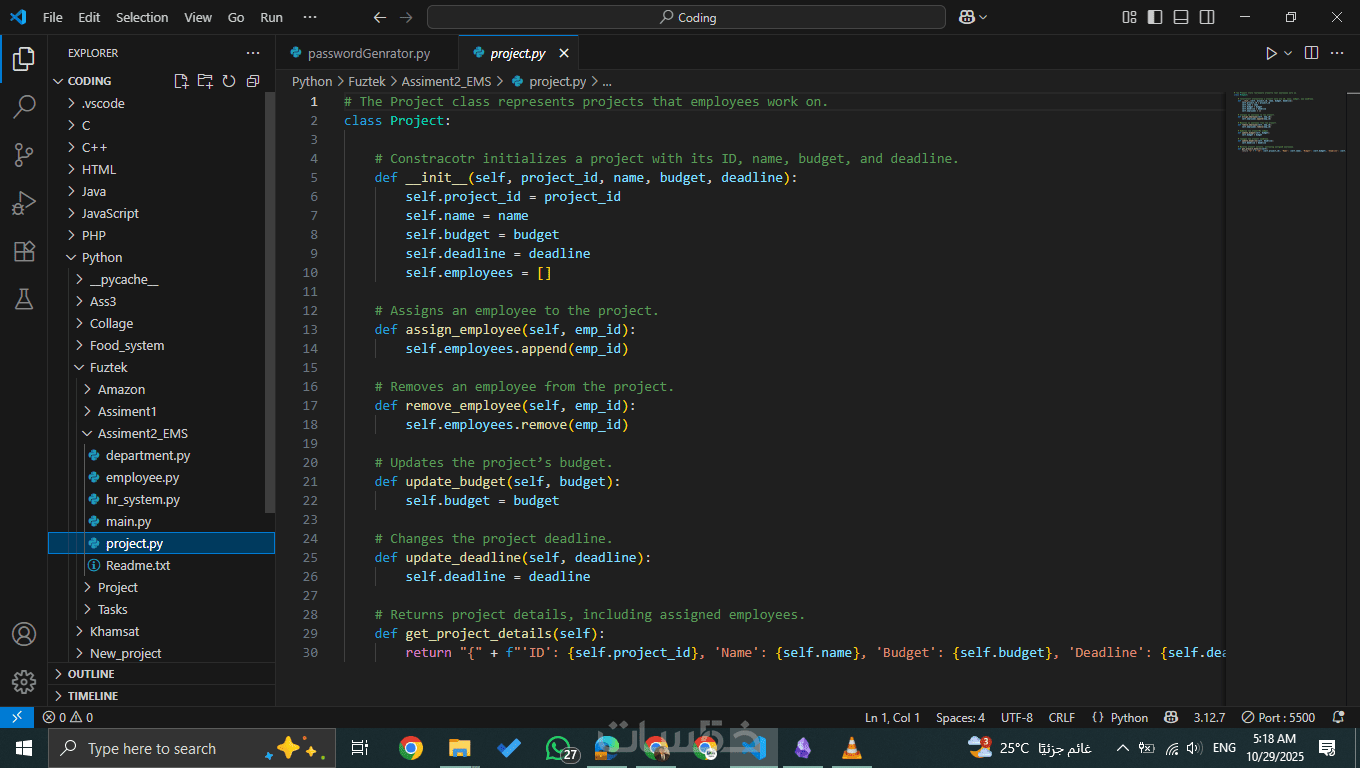Toggle the bottom panel layout button
The width and height of the screenshot is (1360, 768).
(1181, 17)
